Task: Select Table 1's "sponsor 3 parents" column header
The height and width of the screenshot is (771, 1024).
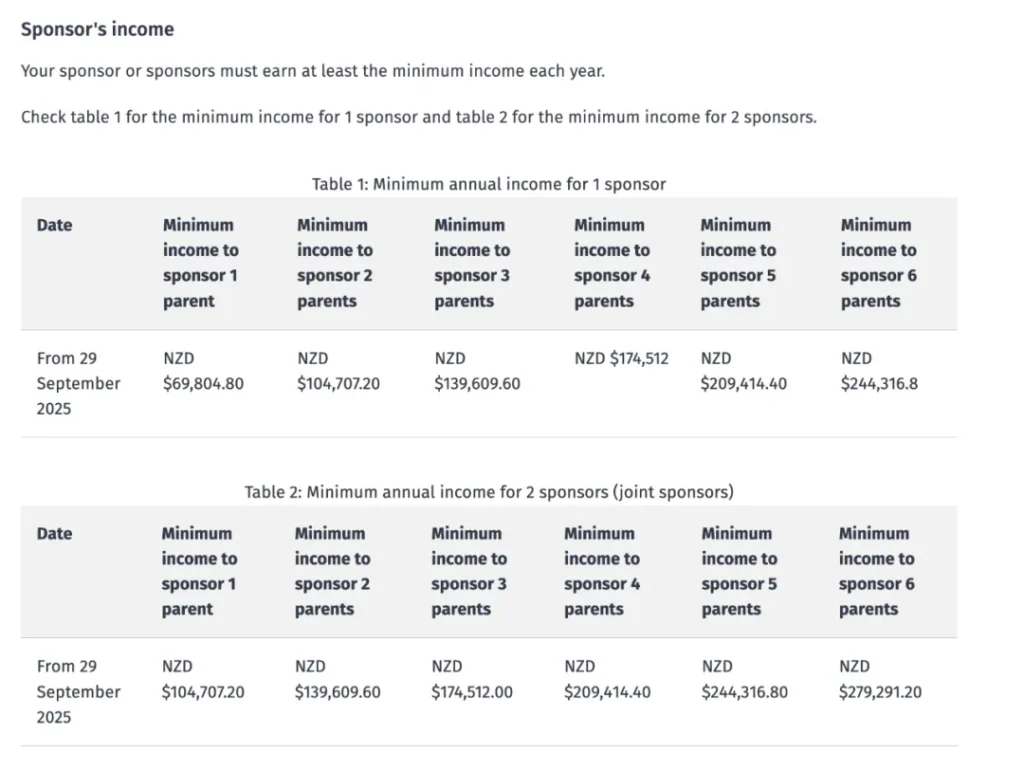Action: (x=471, y=263)
